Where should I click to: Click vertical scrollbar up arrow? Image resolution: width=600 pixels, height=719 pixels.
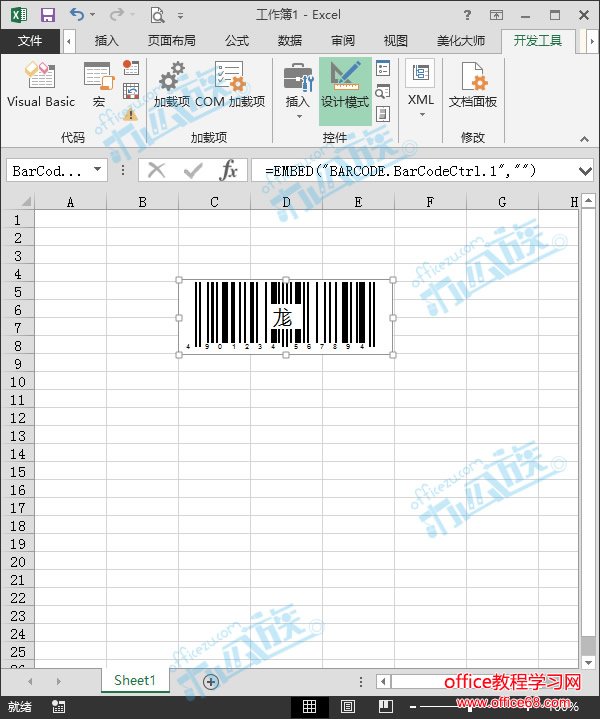[x=589, y=201]
